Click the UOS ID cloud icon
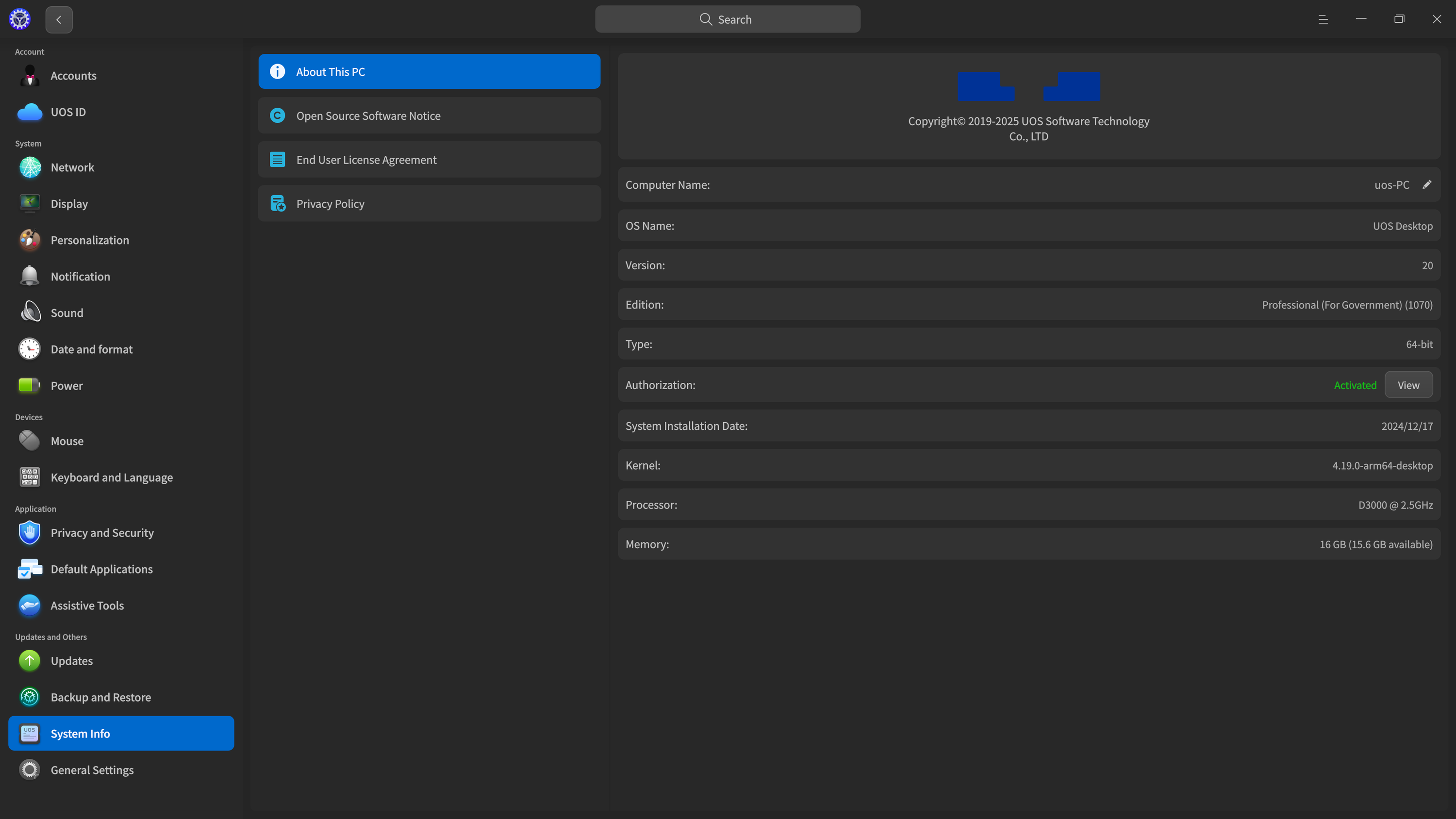Image resolution: width=1456 pixels, height=819 pixels. click(30, 112)
